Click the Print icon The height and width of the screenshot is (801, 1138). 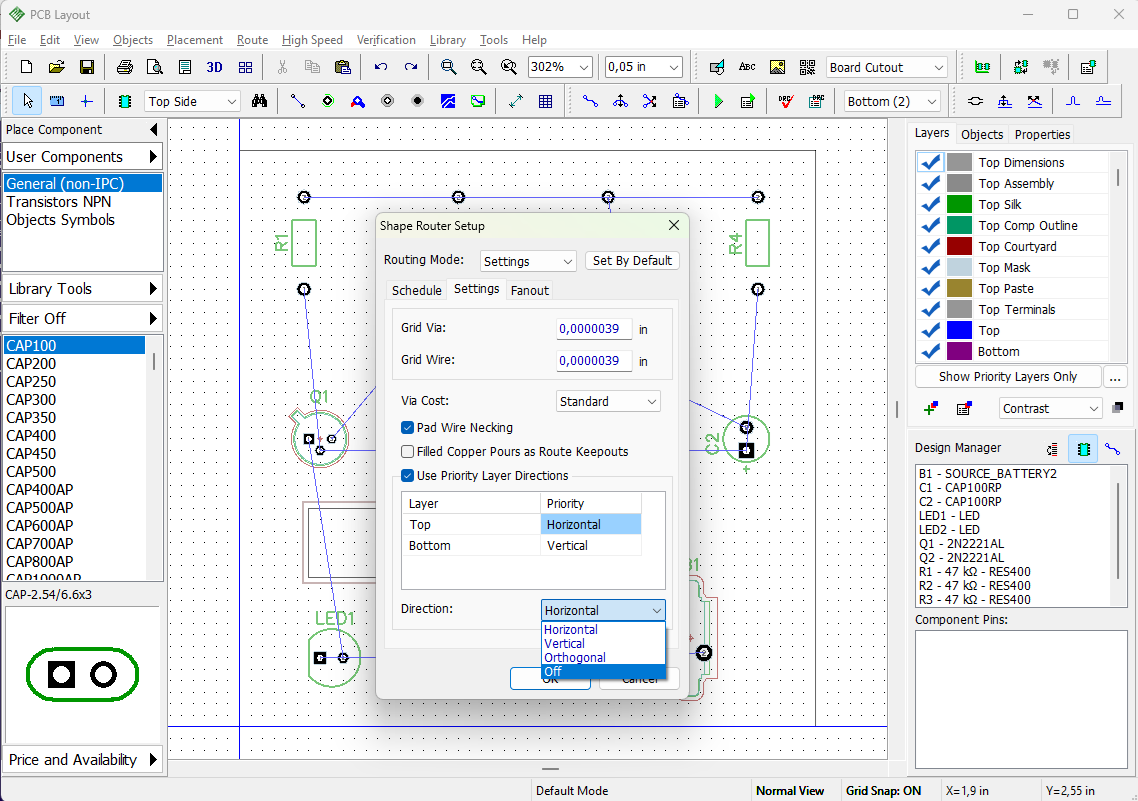point(125,67)
